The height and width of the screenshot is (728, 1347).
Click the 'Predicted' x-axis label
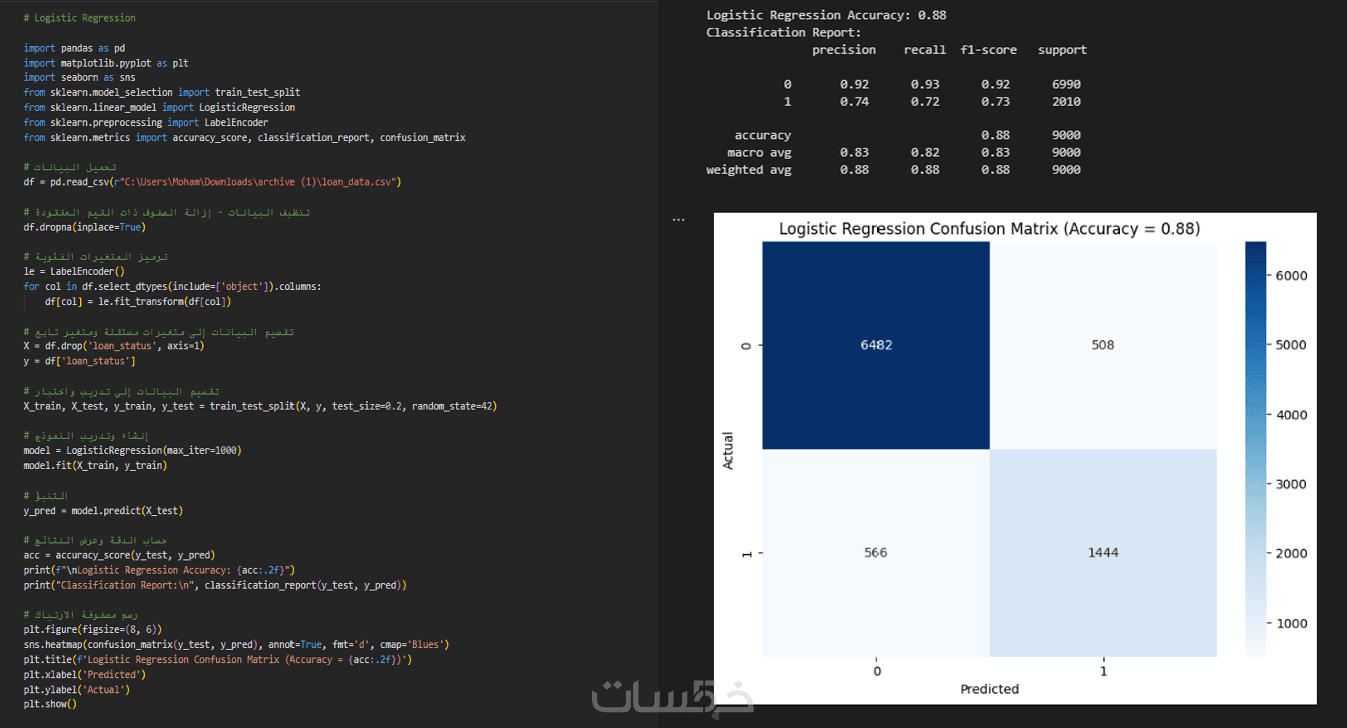[x=989, y=689]
